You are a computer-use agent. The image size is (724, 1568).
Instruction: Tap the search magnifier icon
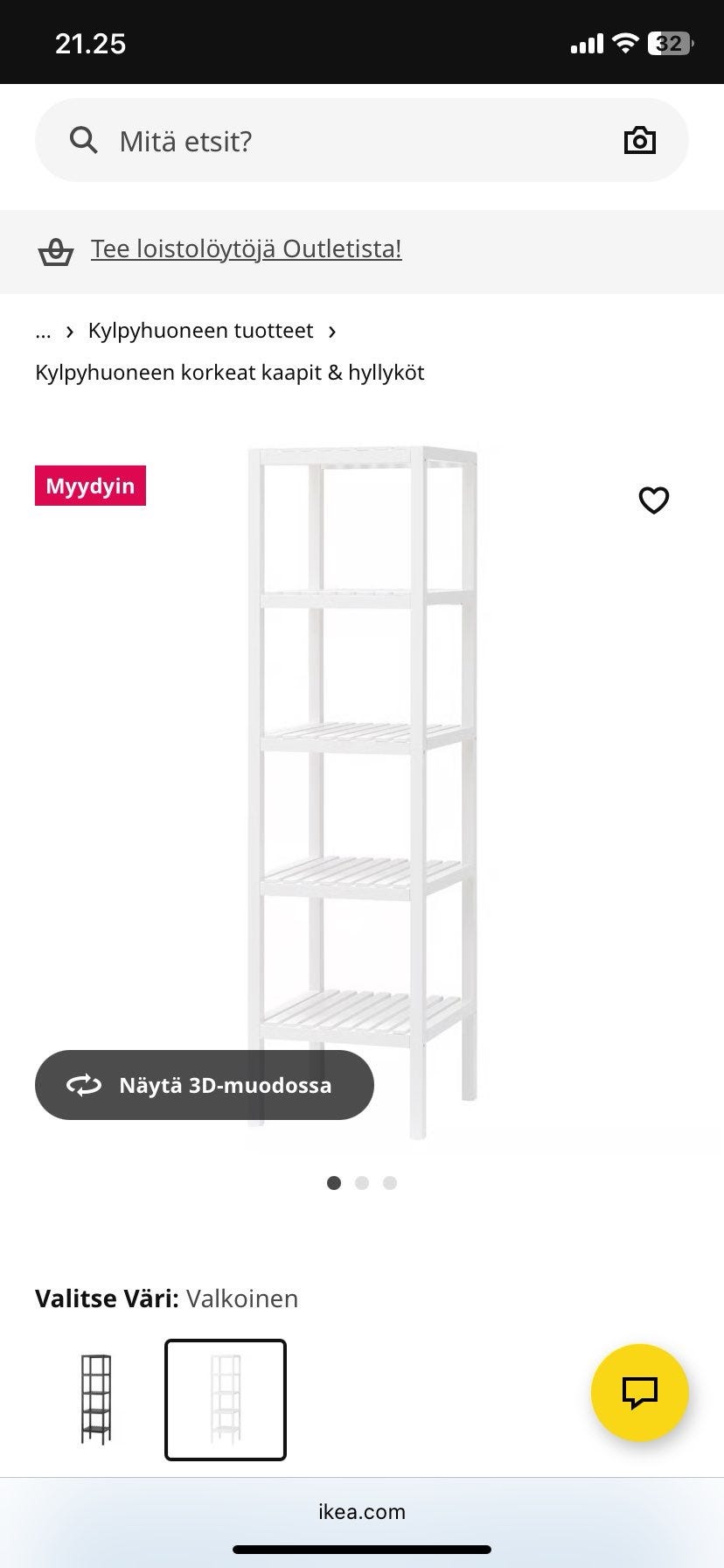[x=84, y=140]
